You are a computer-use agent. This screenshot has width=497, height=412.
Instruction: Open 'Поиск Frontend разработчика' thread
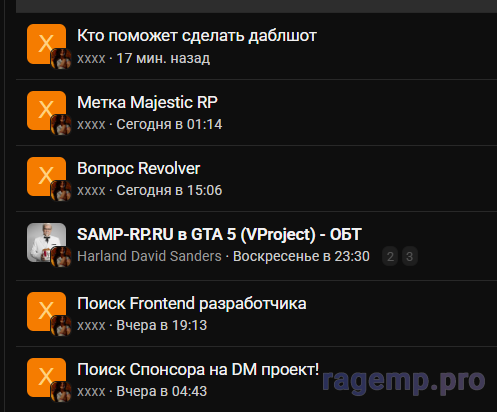[x=192, y=304]
